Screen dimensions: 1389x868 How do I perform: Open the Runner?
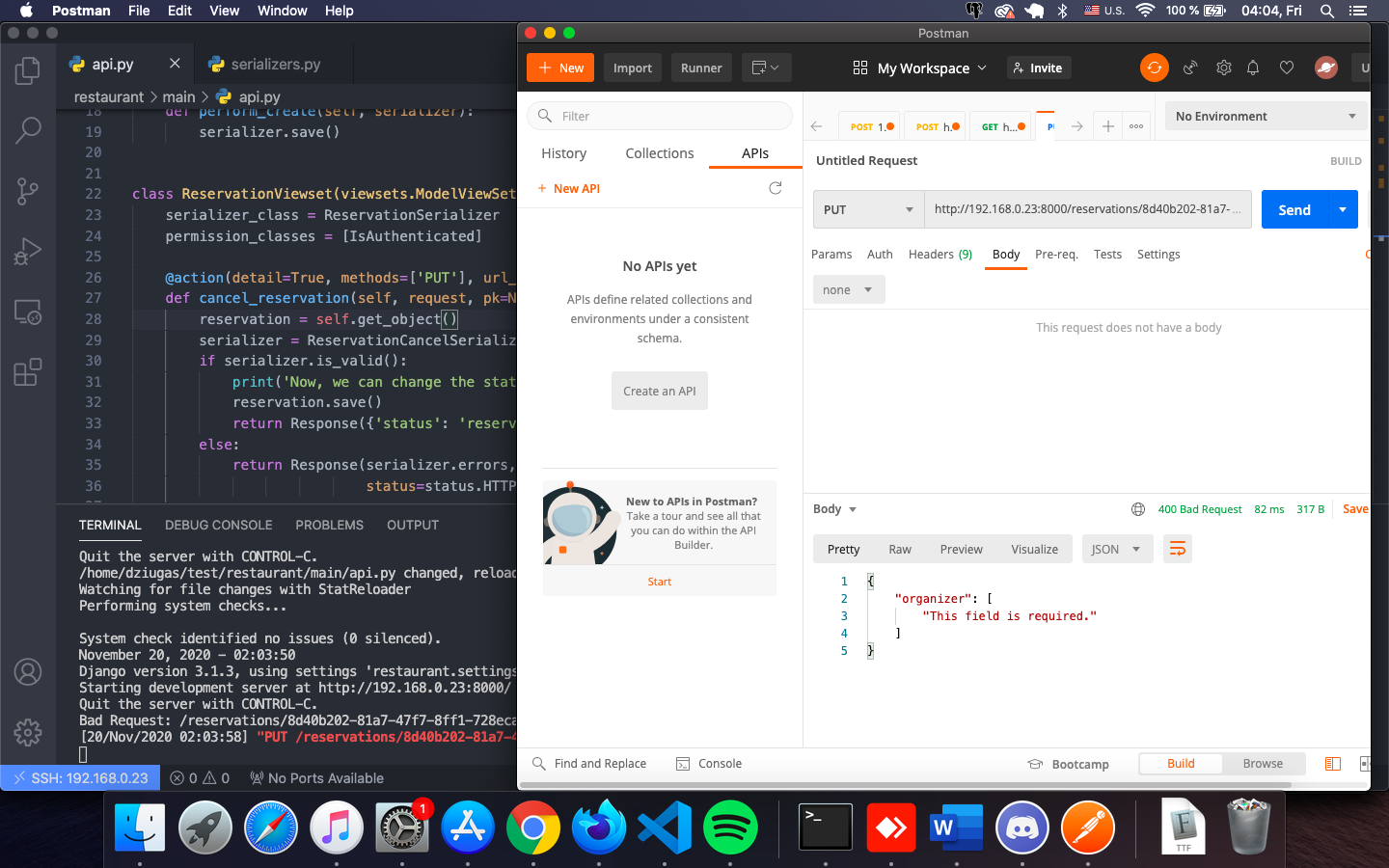(701, 68)
